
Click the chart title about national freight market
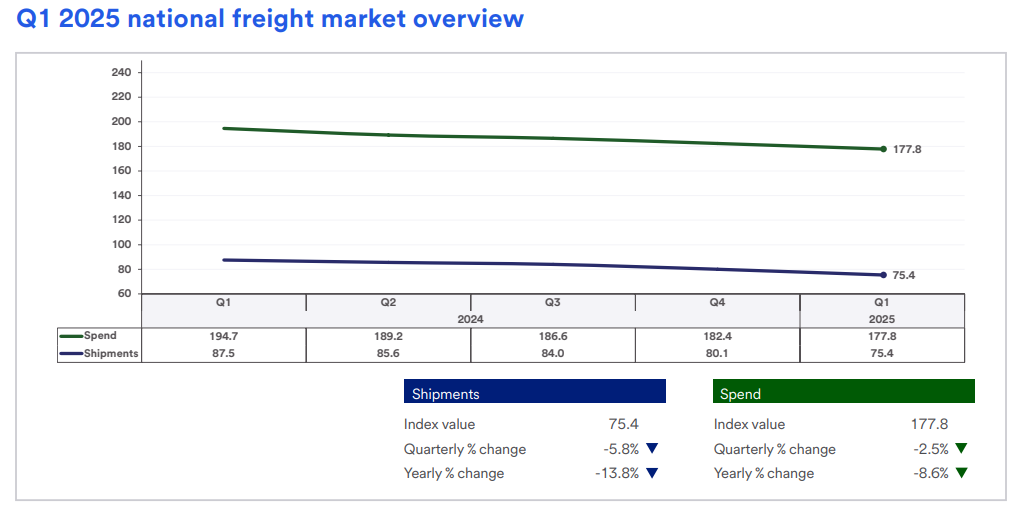(270, 18)
